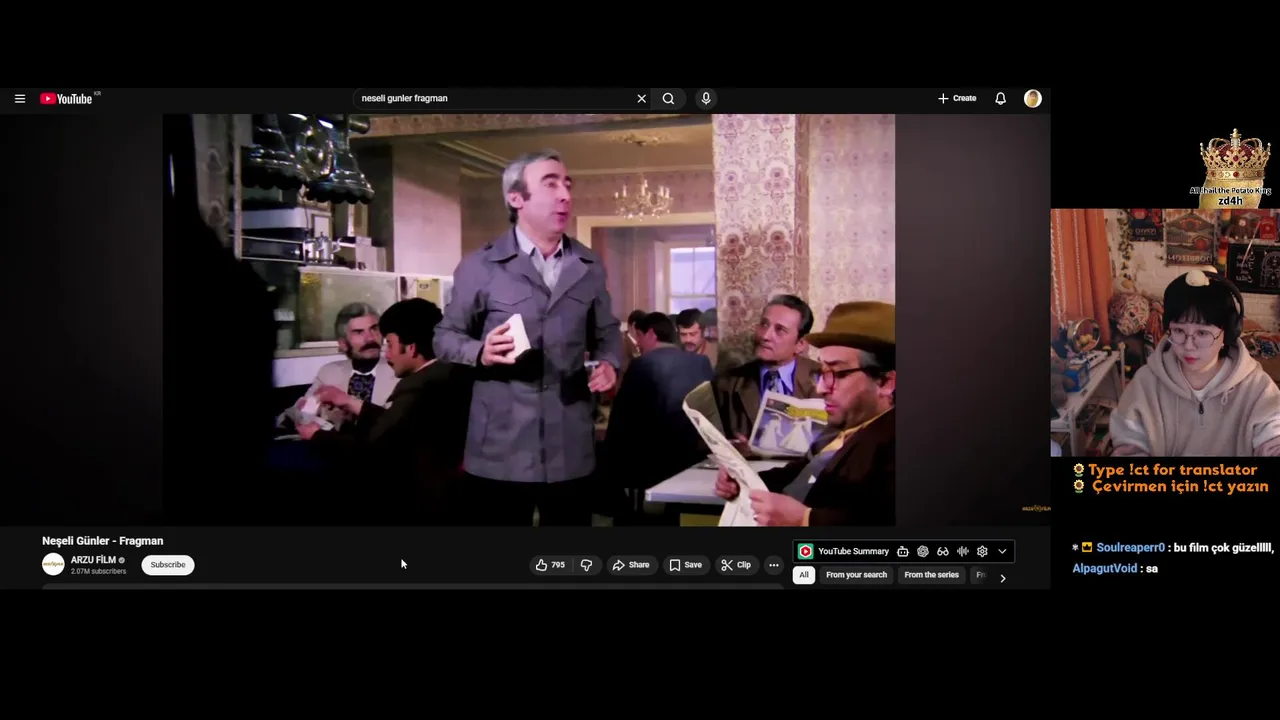Viewport: 1280px width, 720px height.
Task: Click the robot icon in YouTube Summary
Action: tap(903, 551)
